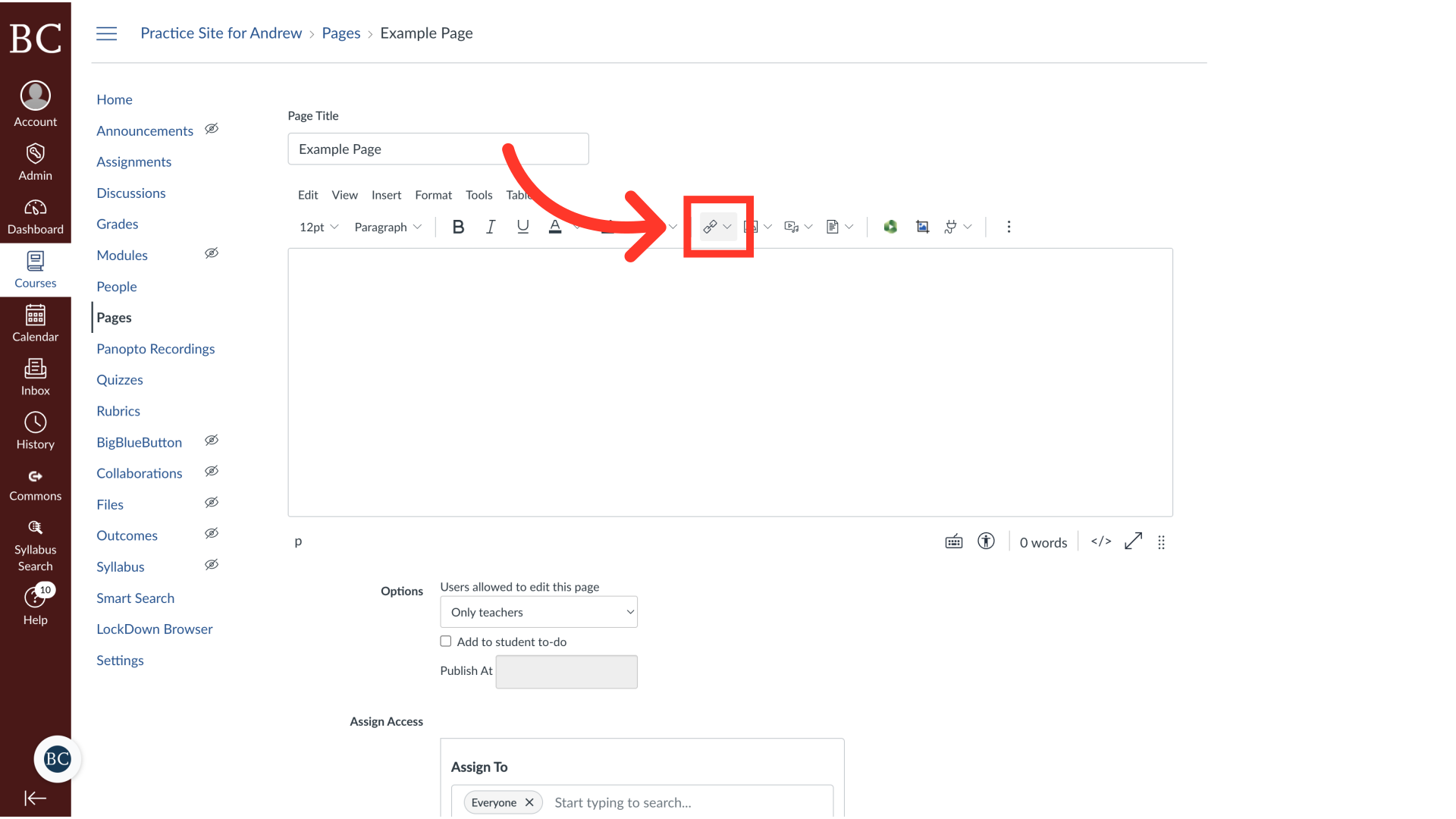Open the Insert menu
The image size is (1456, 819).
pos(385,194)
